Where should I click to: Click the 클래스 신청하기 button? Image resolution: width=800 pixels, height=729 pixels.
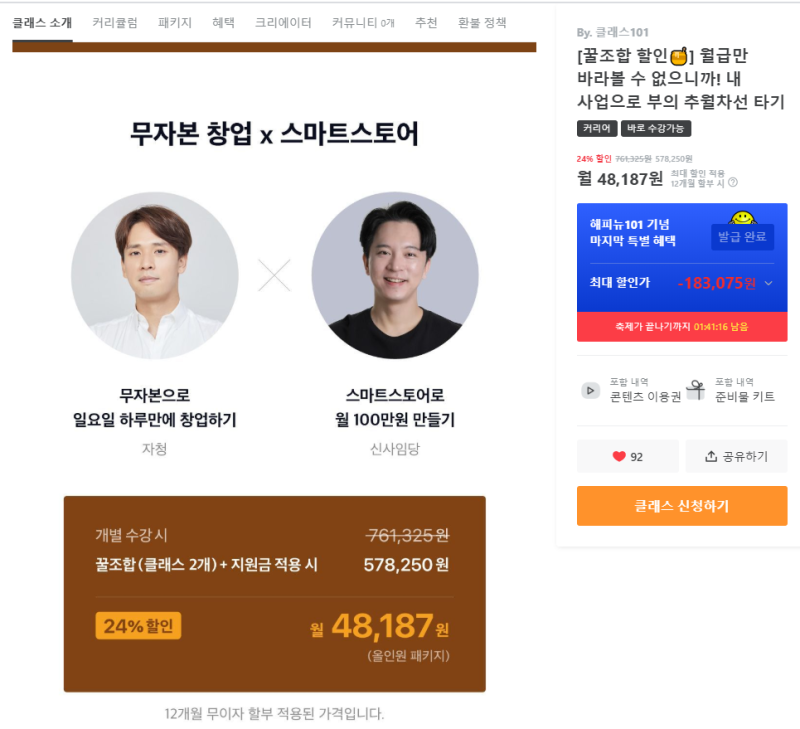tap(682, 506)
